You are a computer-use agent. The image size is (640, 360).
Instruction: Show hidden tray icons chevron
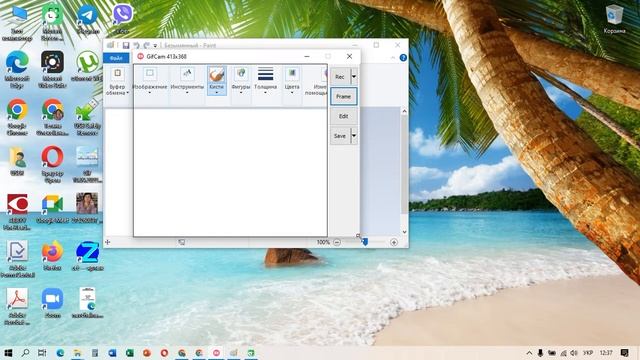click(x=529, y=353)
